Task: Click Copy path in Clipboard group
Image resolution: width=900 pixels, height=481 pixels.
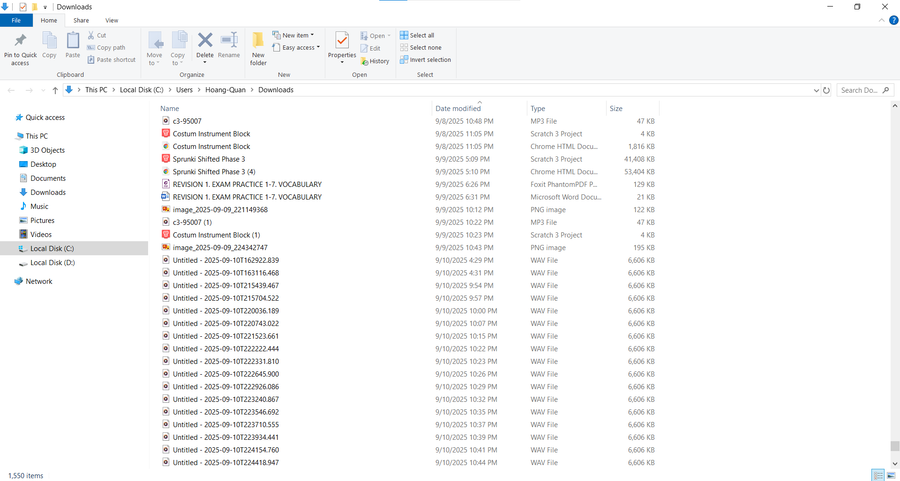Action: [x=106, y=48]
